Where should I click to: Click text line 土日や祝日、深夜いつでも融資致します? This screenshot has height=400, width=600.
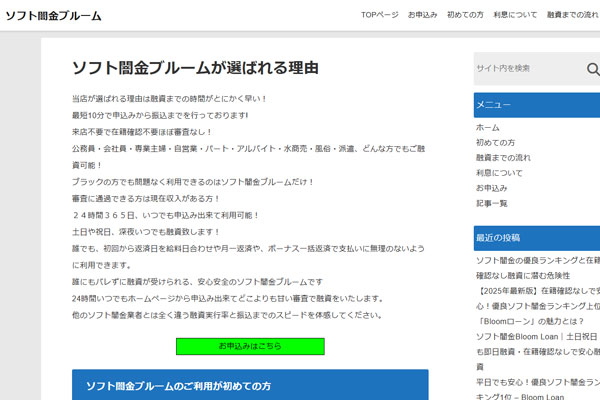coord(146,232)
